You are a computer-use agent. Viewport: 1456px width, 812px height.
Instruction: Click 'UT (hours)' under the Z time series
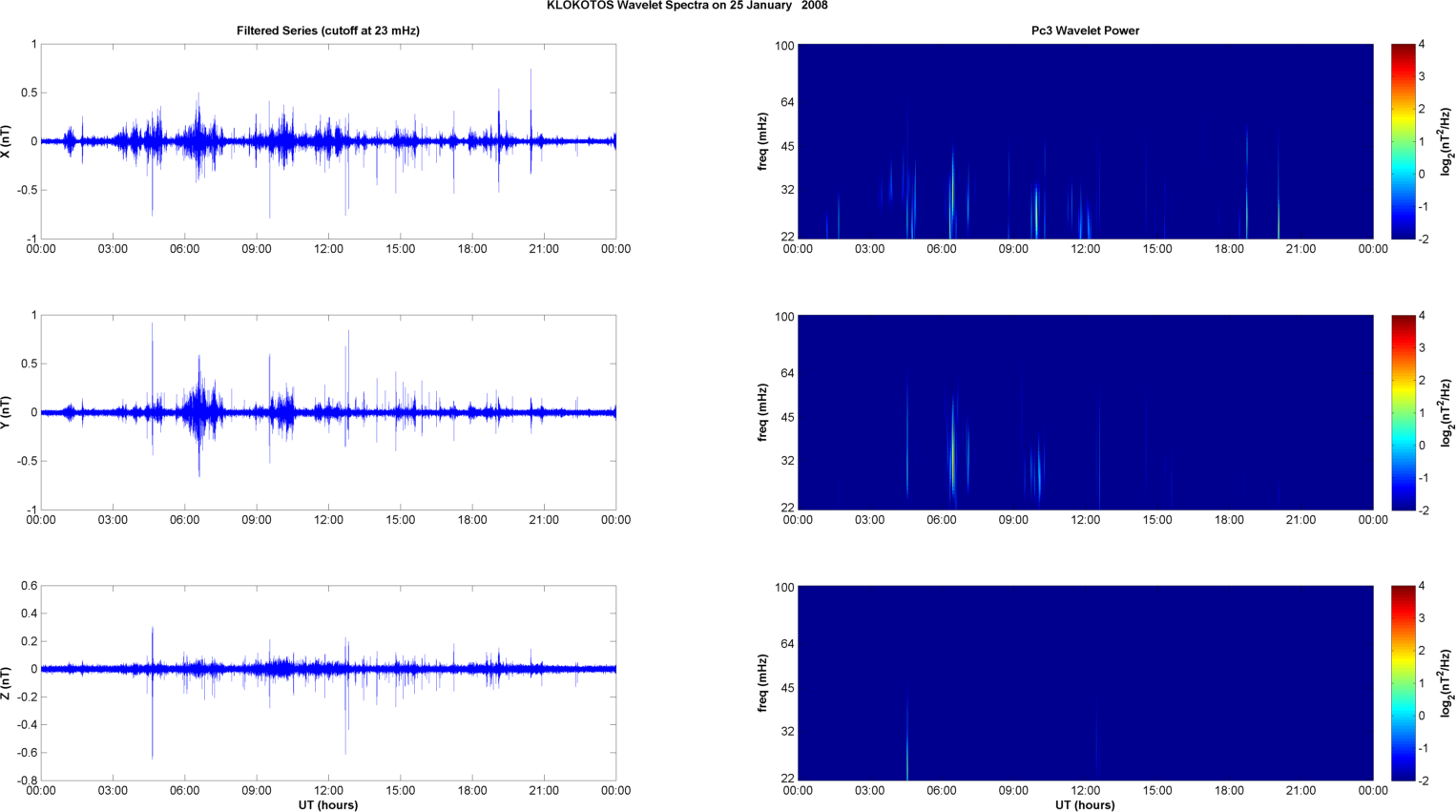328,805
